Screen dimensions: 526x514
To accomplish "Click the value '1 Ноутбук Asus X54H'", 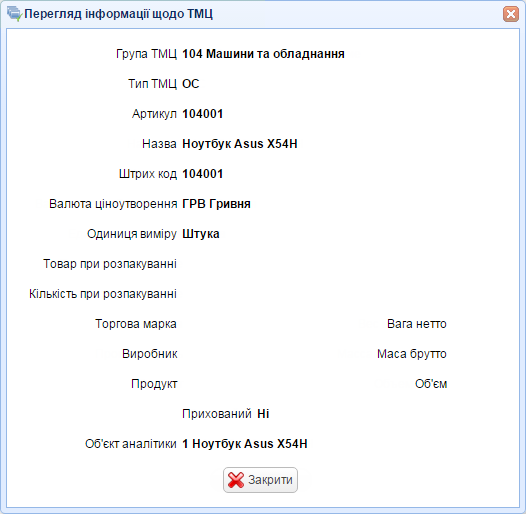I will 245,444.
